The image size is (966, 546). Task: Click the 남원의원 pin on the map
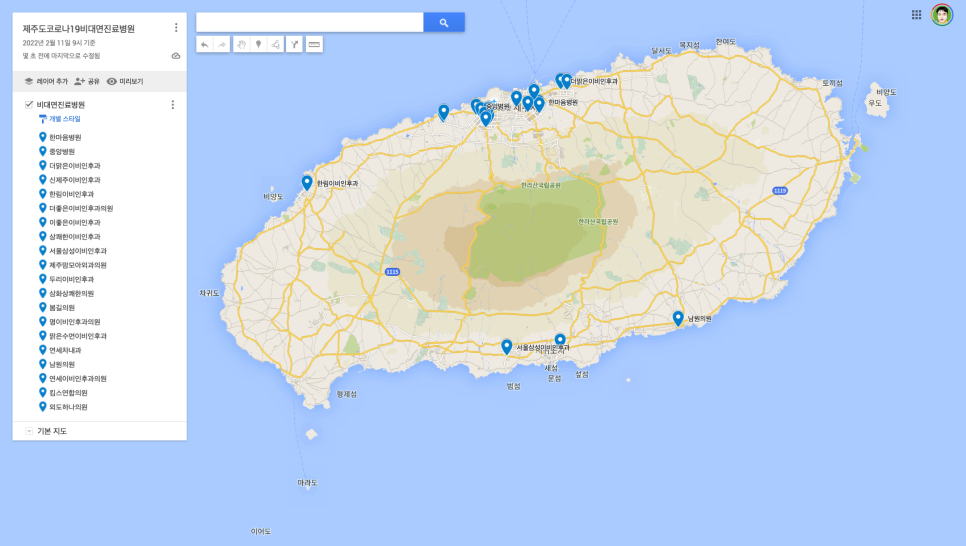tap(678, 318)
